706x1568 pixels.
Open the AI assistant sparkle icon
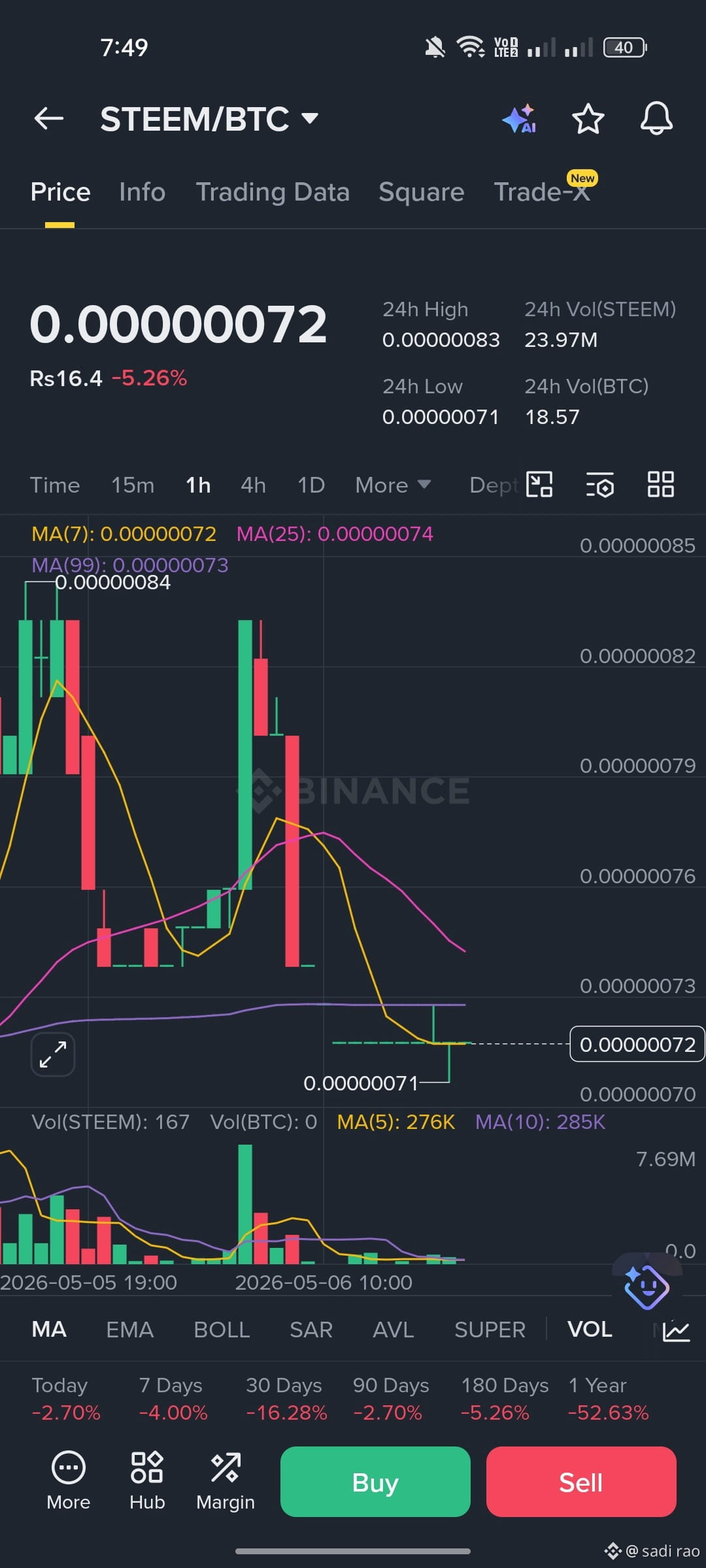click(x=520, y=119)
